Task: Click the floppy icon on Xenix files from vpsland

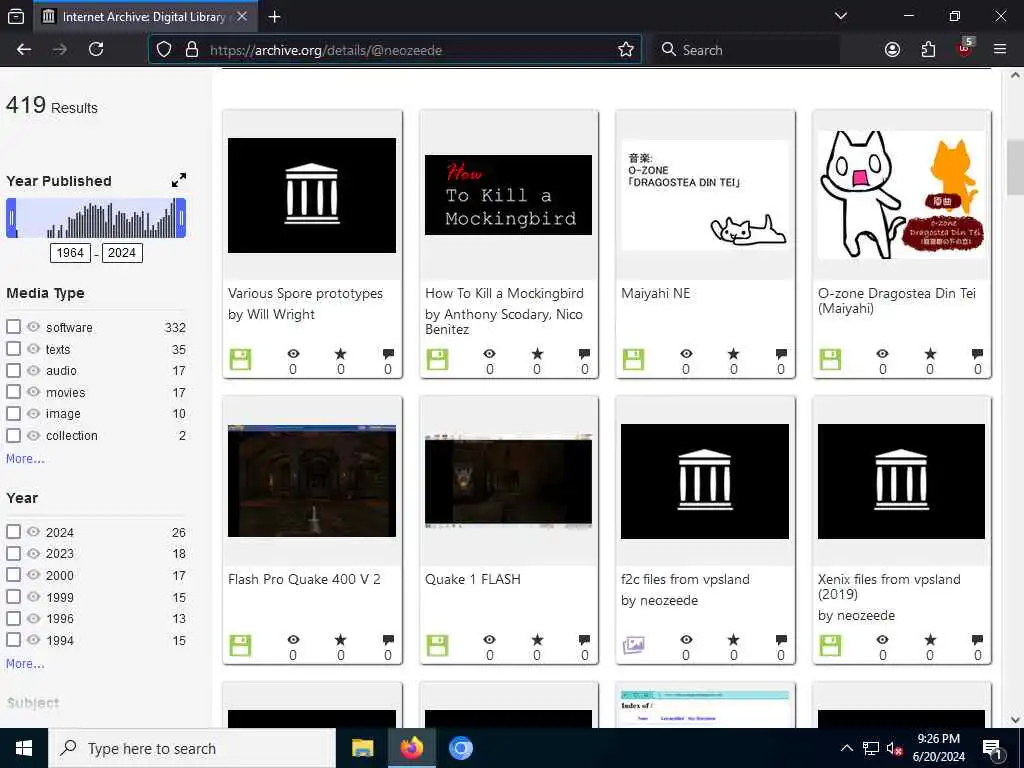Action: pos(830,645)
